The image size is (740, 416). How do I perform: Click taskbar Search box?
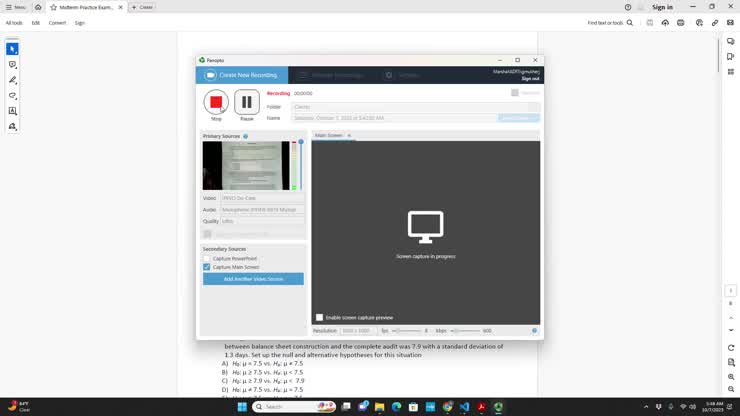(x=294, y=407)
